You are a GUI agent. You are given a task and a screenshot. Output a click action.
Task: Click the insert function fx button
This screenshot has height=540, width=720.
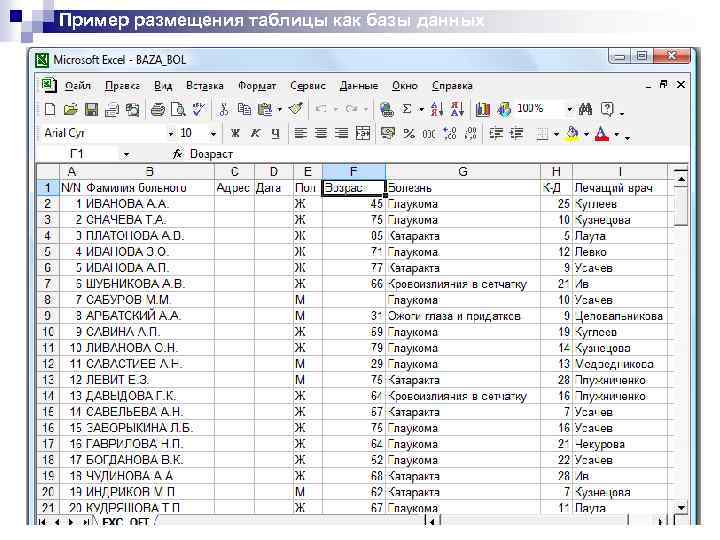[177, 154]
